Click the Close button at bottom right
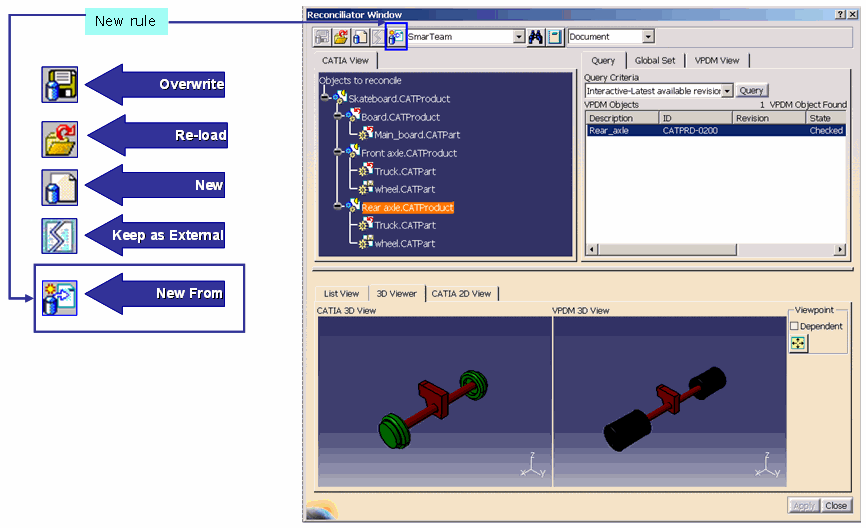 pos(836,505)
